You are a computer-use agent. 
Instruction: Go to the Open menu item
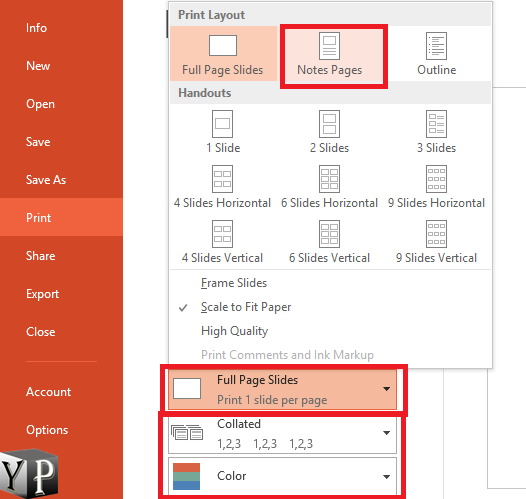pyautogui.click(x=61, y=104)
